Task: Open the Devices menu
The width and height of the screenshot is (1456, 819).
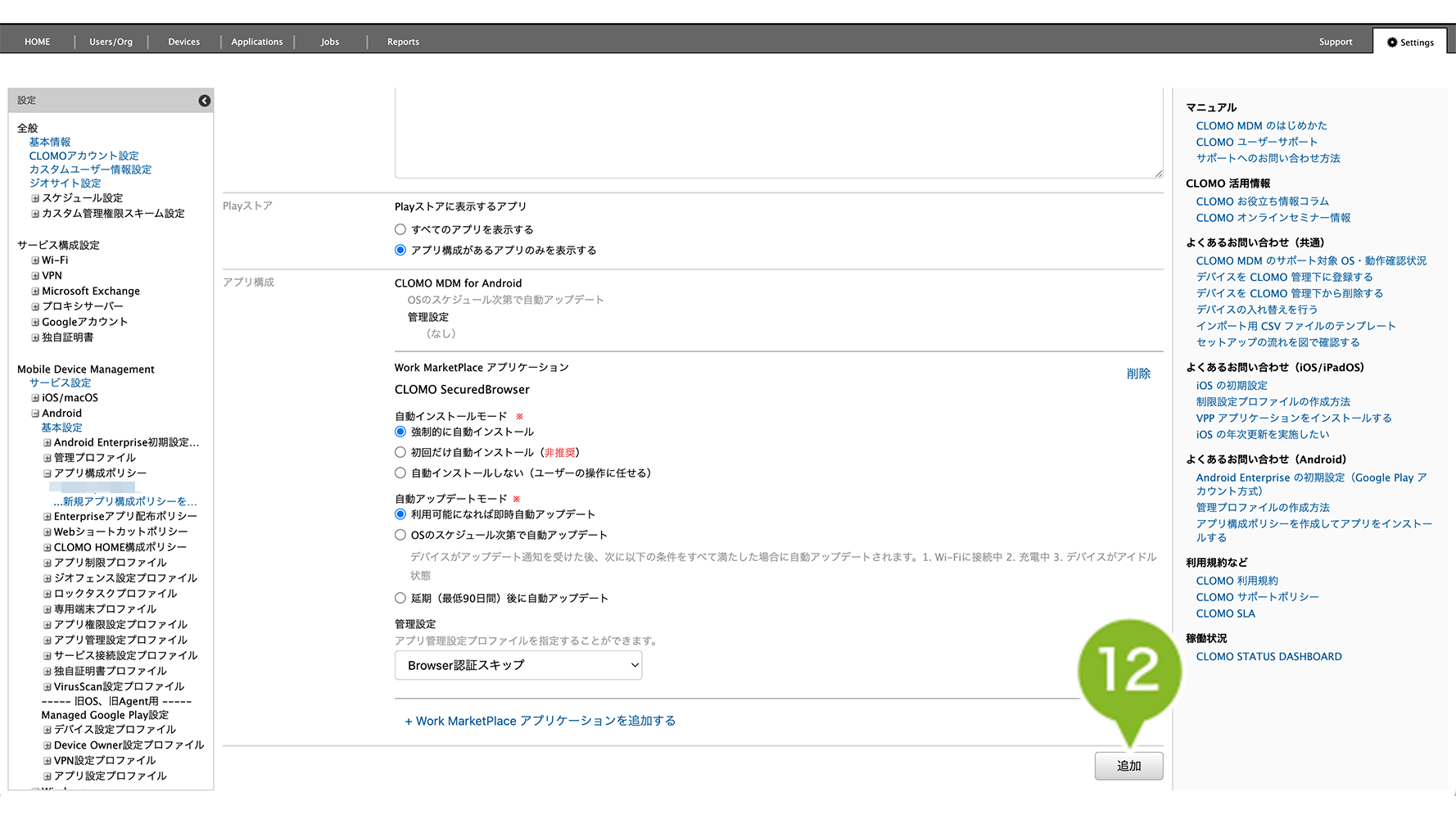Action: pos(184,42)
